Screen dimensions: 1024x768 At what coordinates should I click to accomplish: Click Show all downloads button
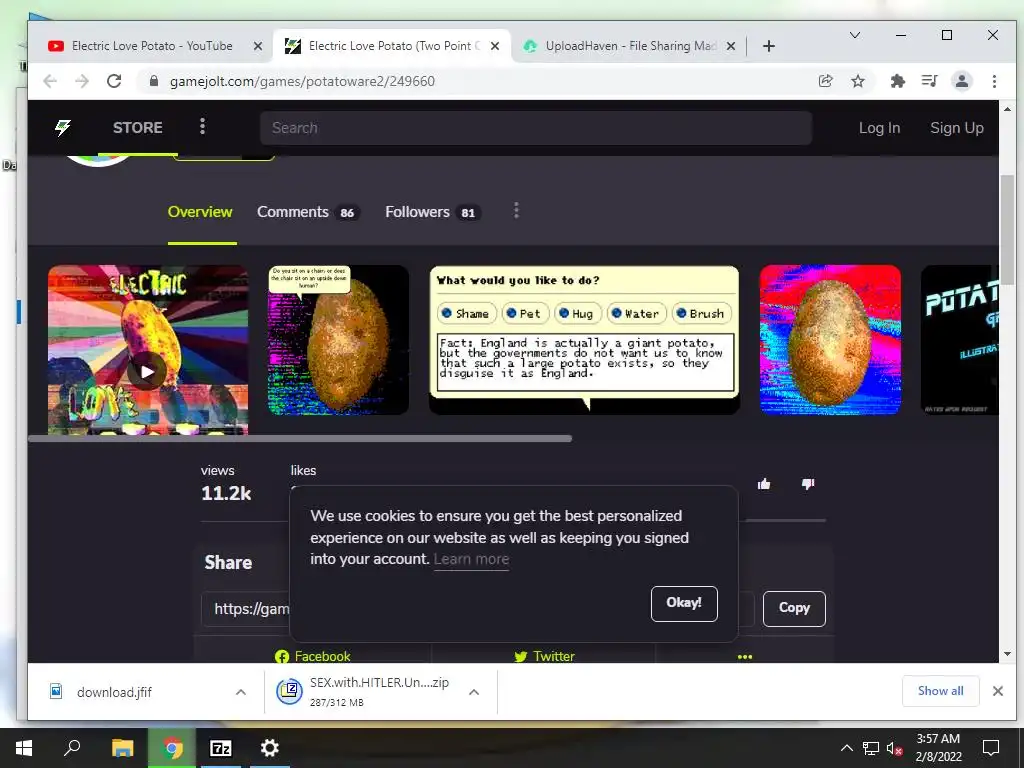940,691
